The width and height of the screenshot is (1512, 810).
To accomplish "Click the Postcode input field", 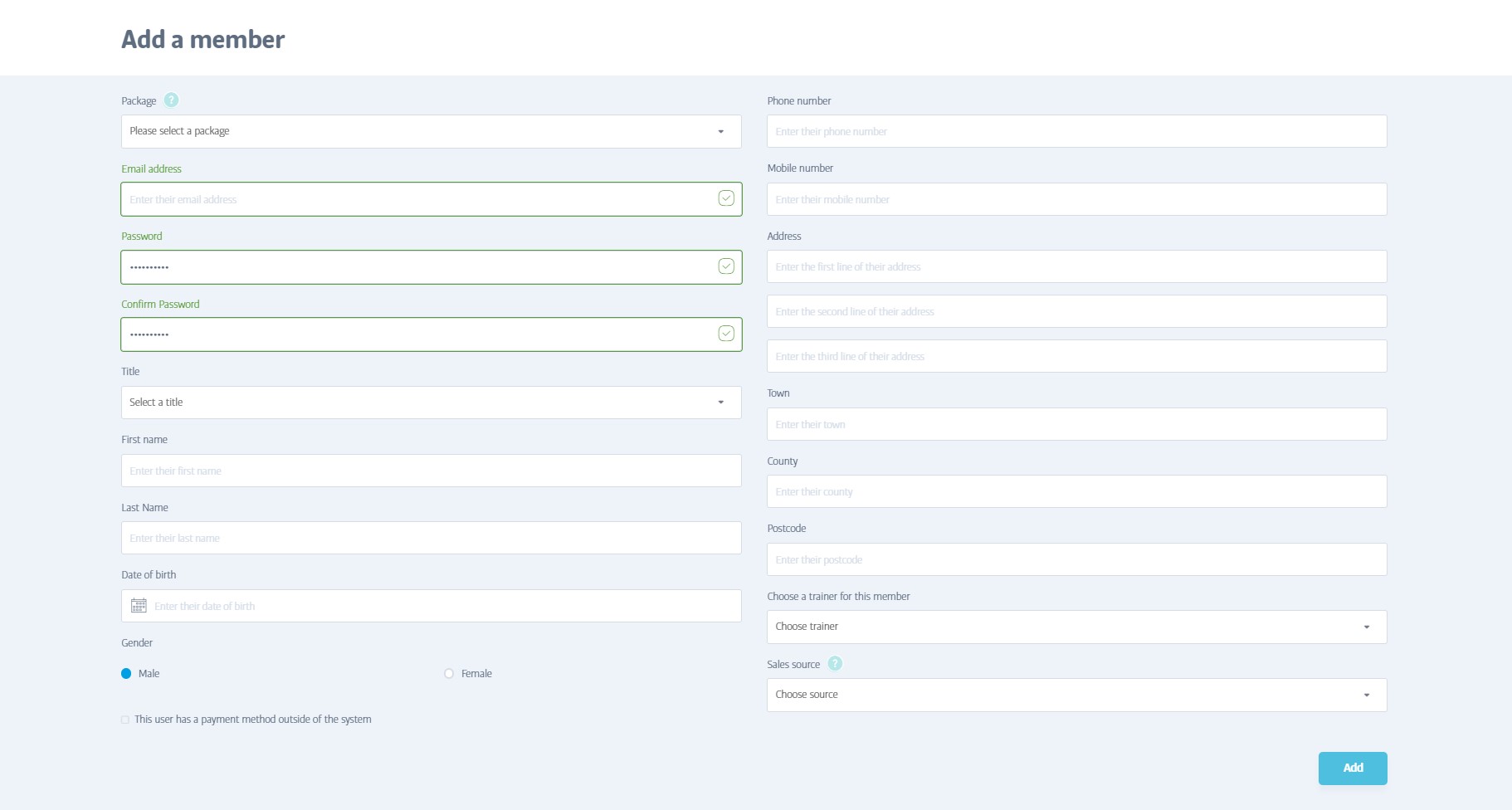I will pos(1076,559).
